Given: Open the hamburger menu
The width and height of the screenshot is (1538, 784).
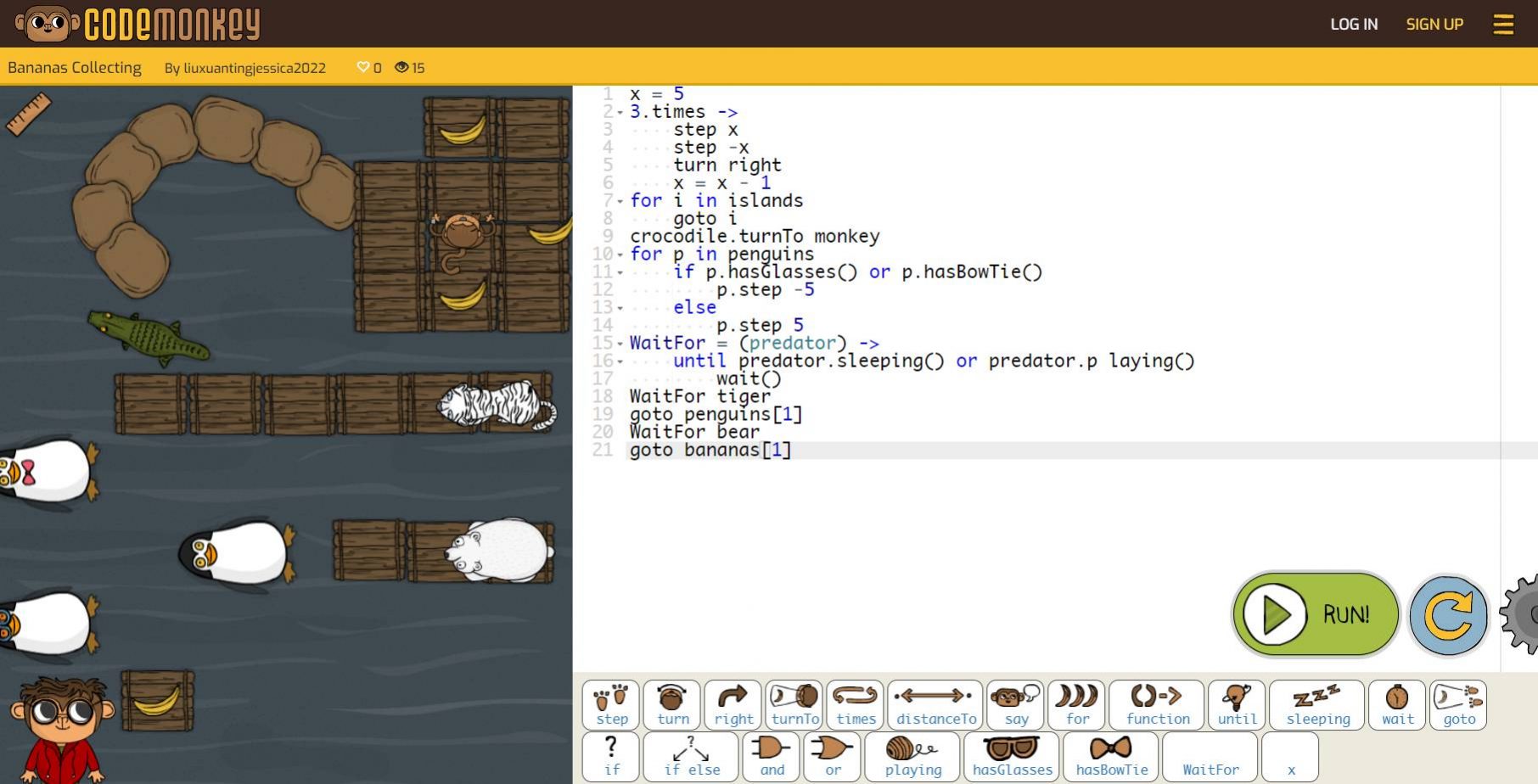Looking at the screenshot, I should (1503, 24).
